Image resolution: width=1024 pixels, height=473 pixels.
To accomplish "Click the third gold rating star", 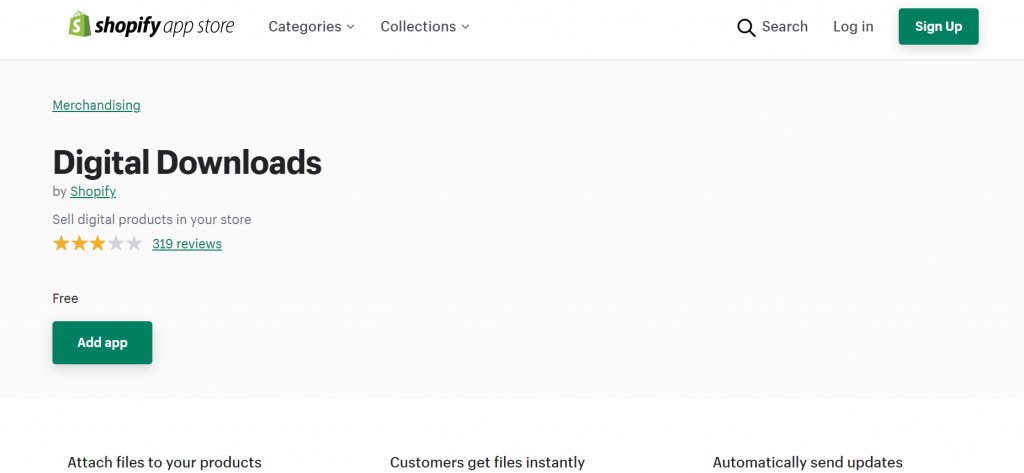I will 97,244.
